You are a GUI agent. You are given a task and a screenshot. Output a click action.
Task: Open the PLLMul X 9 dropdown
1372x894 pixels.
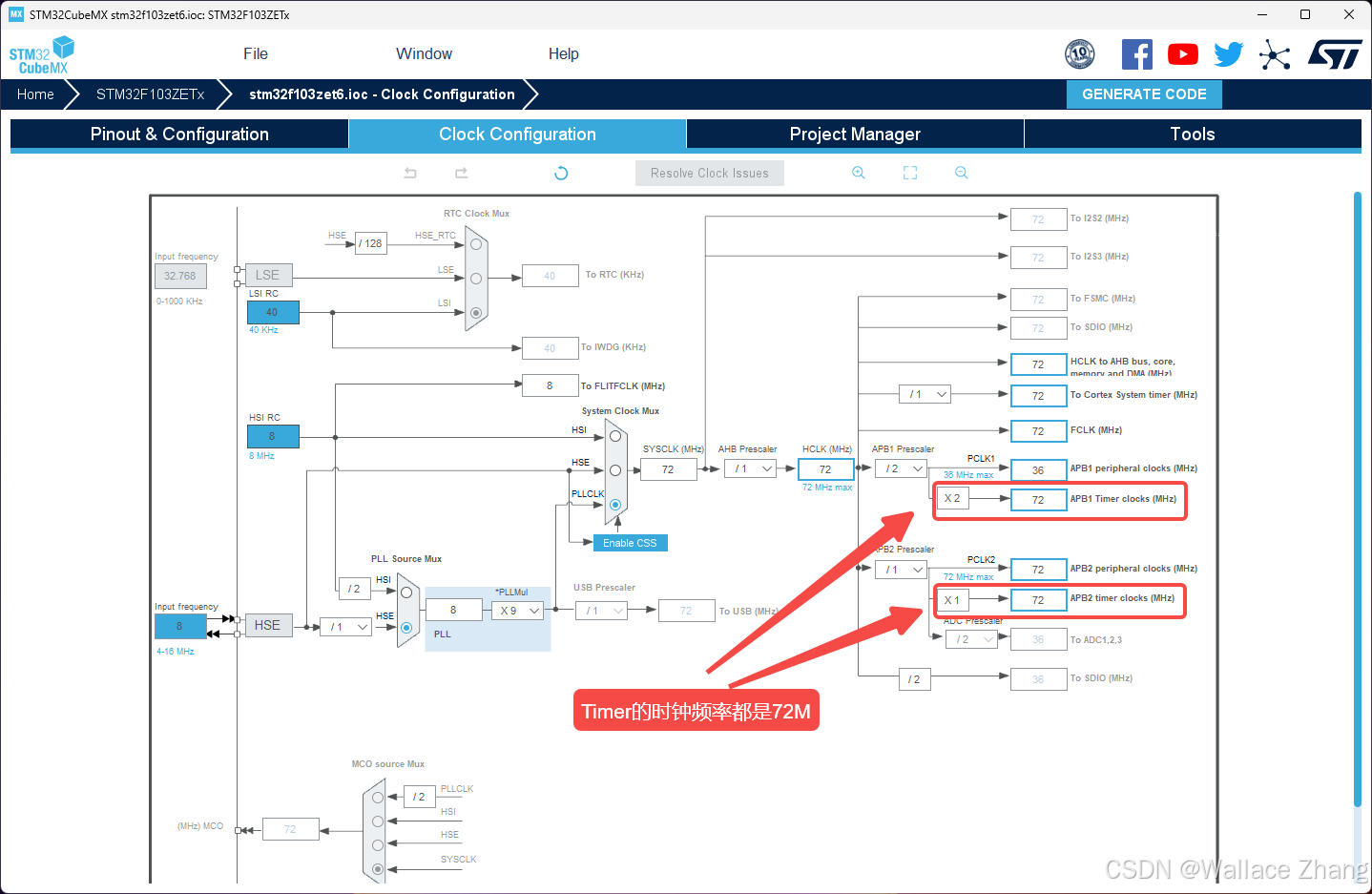click(518, 611)
